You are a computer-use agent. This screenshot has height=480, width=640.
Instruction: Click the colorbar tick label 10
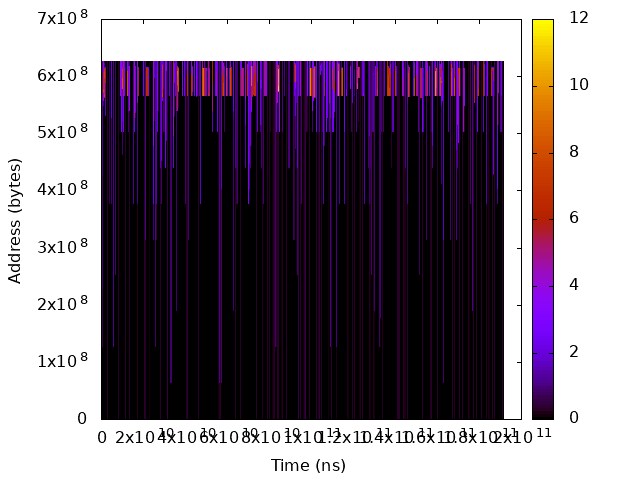(x=578, y=85)
